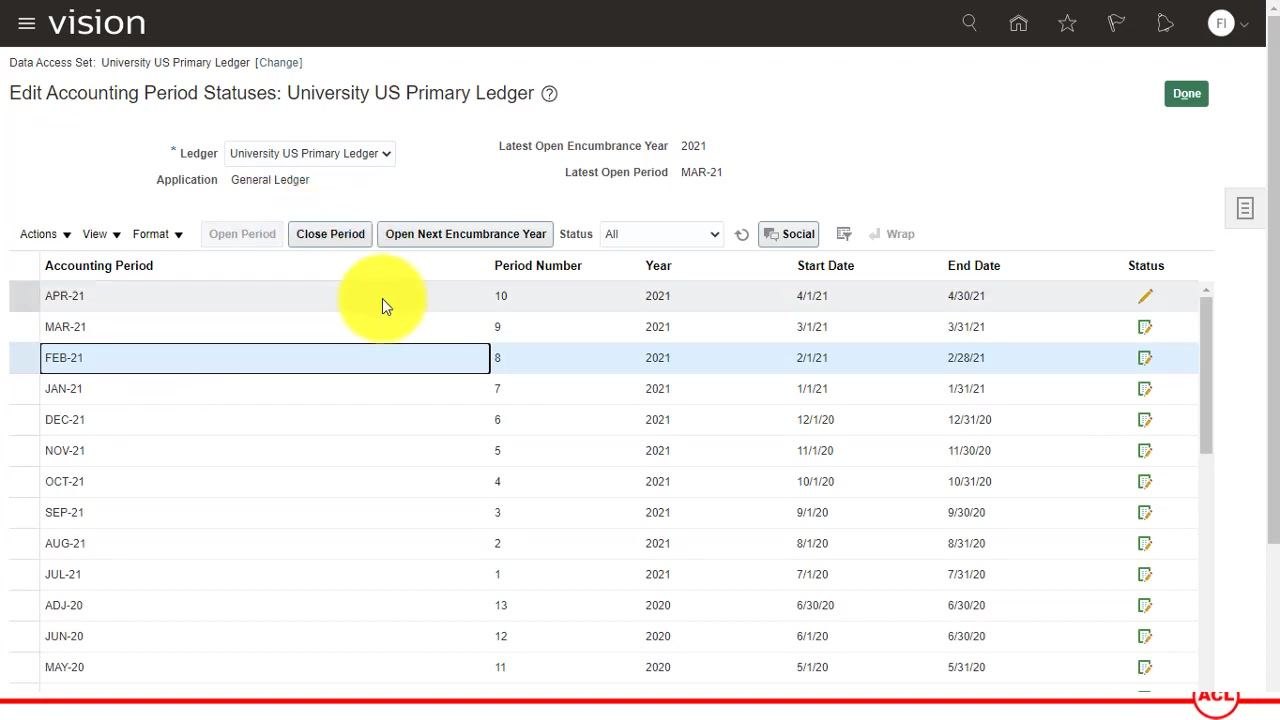Open the Format menu
The image size is (1280, 720).
pyautogui.click(x=157, y=234)
